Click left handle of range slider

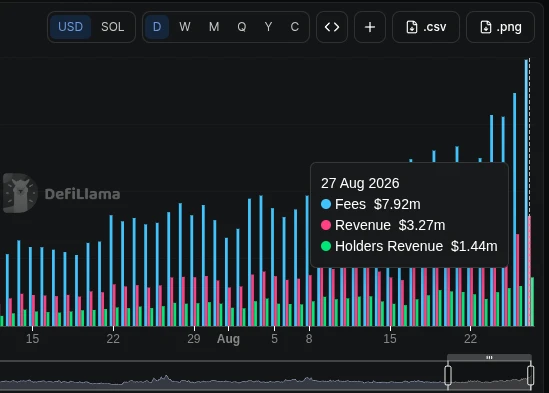coord(448,375)
